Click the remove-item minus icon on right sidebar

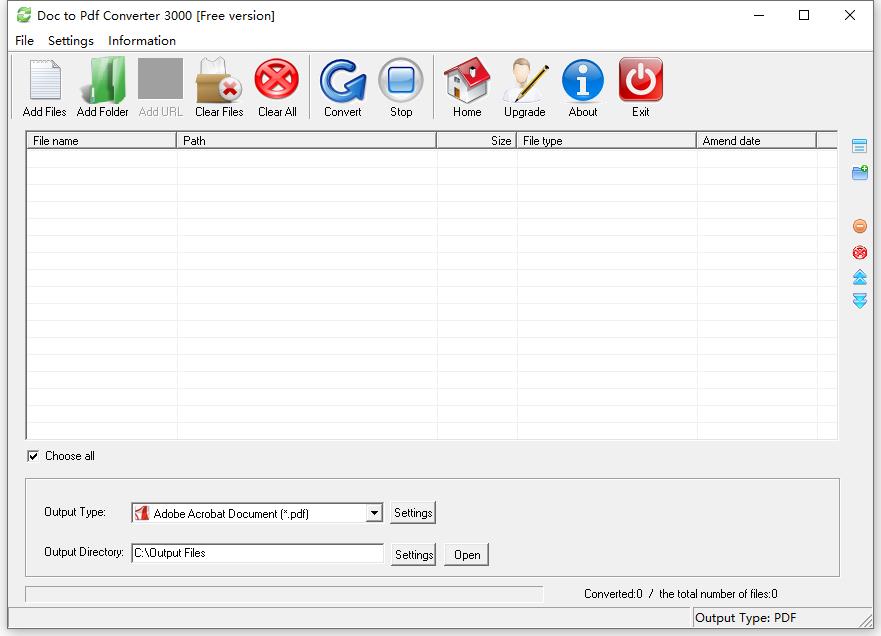[859, 225]
